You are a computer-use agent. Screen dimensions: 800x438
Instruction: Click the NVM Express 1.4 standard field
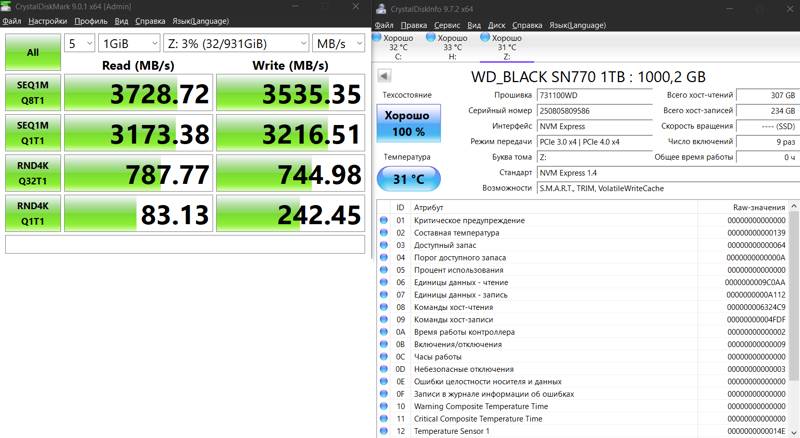(668, 173)
